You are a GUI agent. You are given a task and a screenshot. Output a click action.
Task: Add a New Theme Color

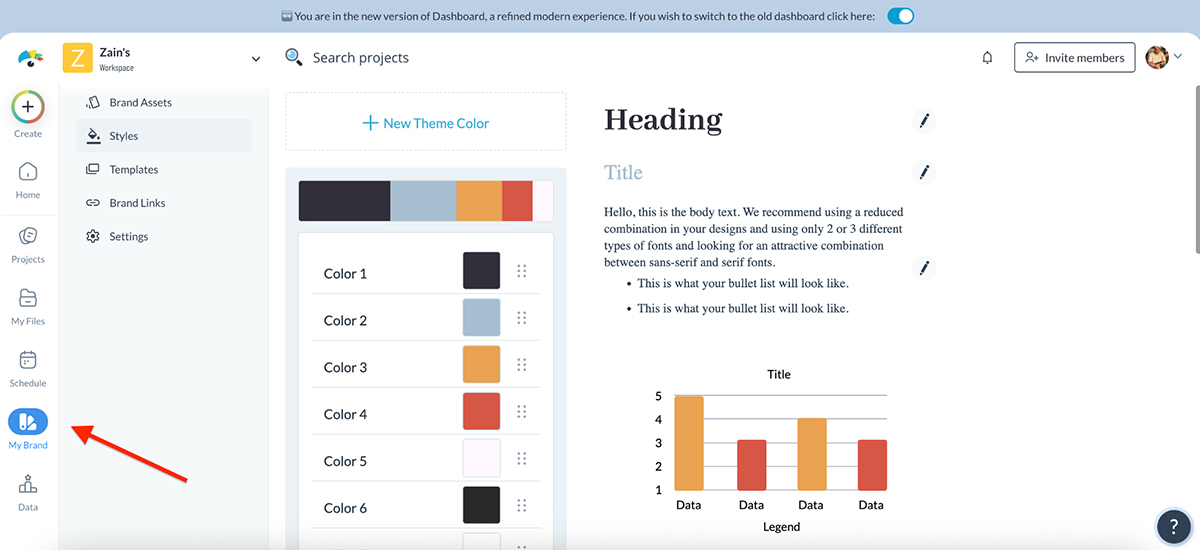pyautogui.click(x=426, y=123)
